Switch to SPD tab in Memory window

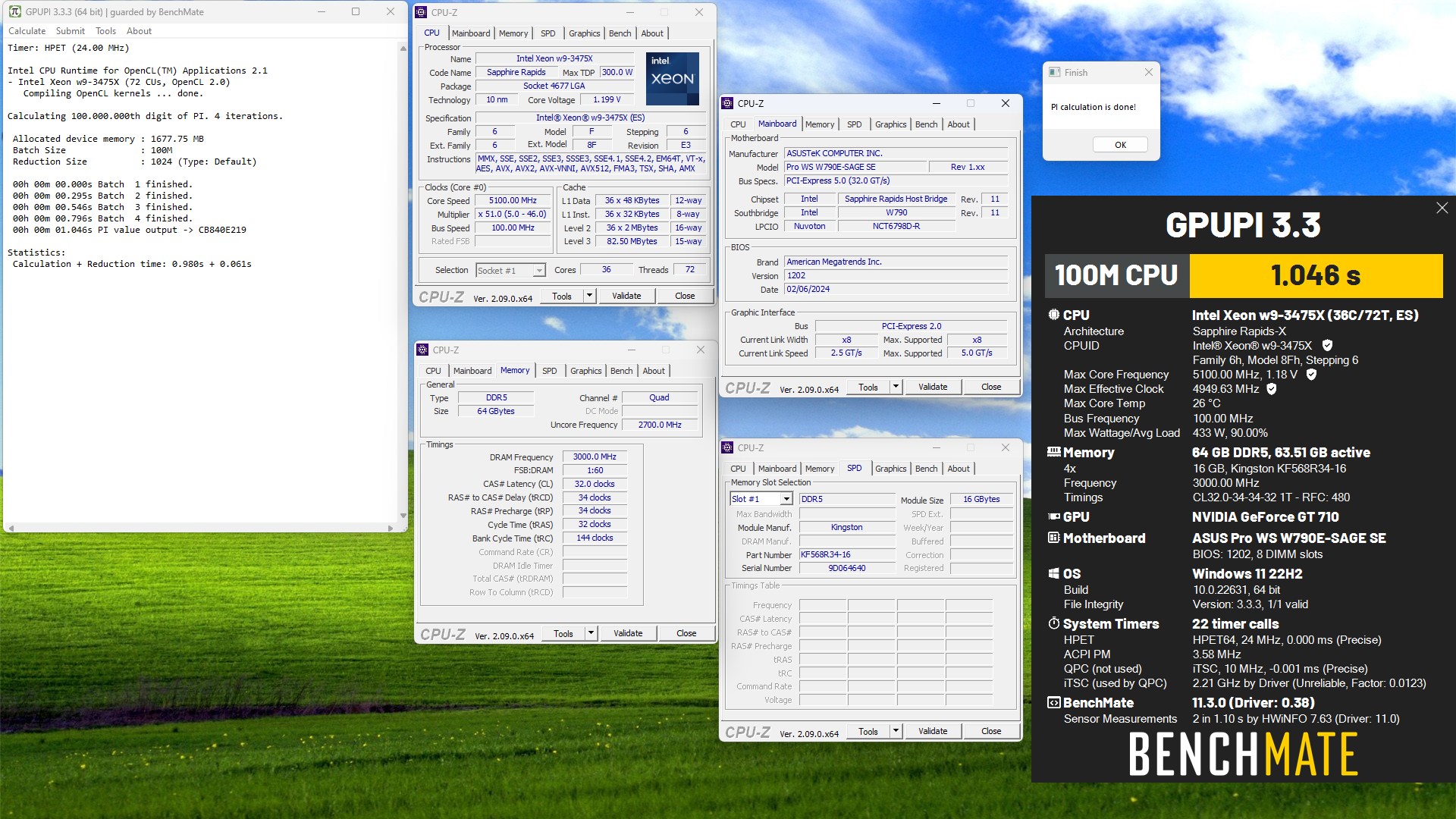point(549,371)
